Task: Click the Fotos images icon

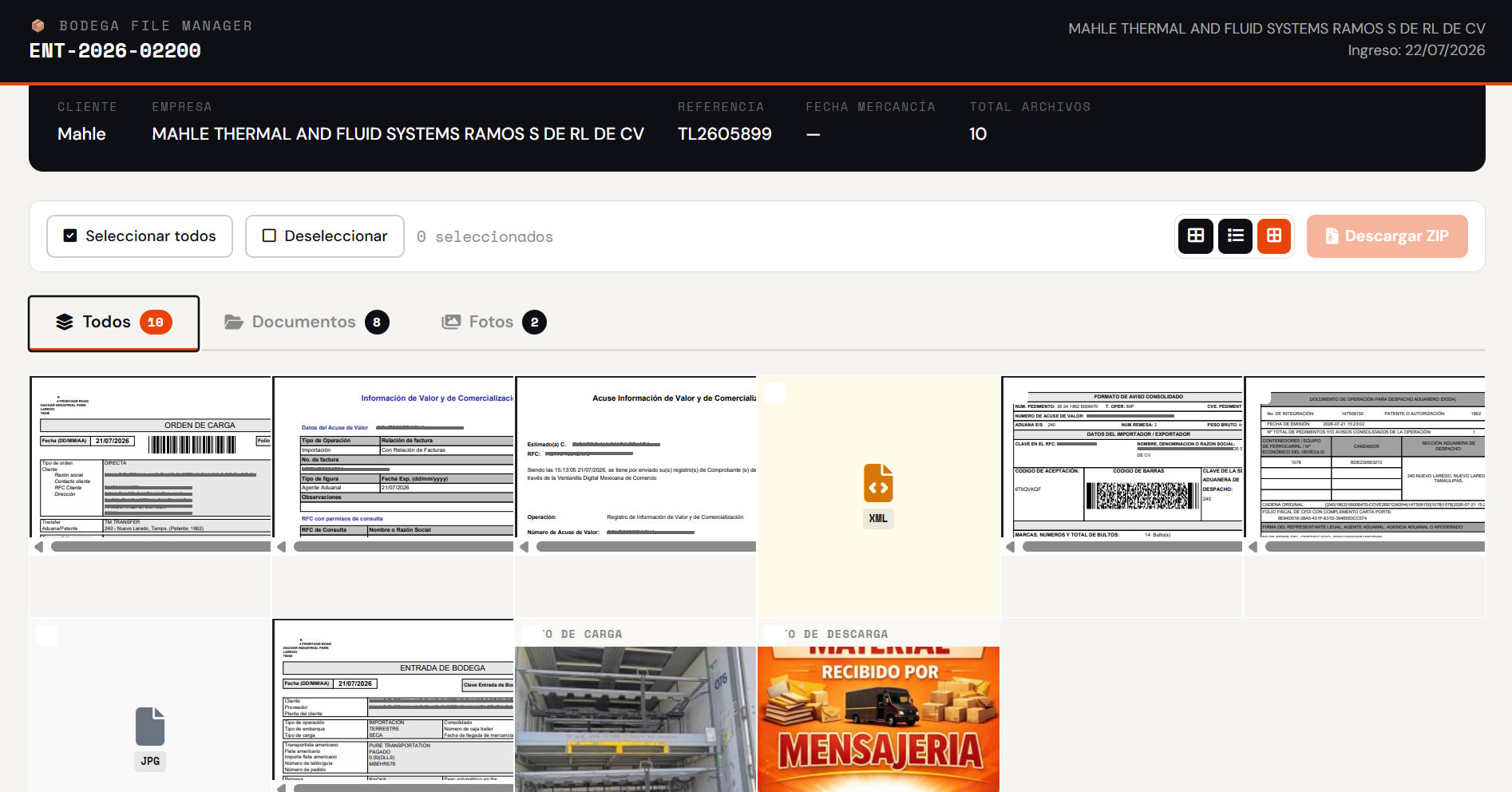Action: [x=451, y=322]
